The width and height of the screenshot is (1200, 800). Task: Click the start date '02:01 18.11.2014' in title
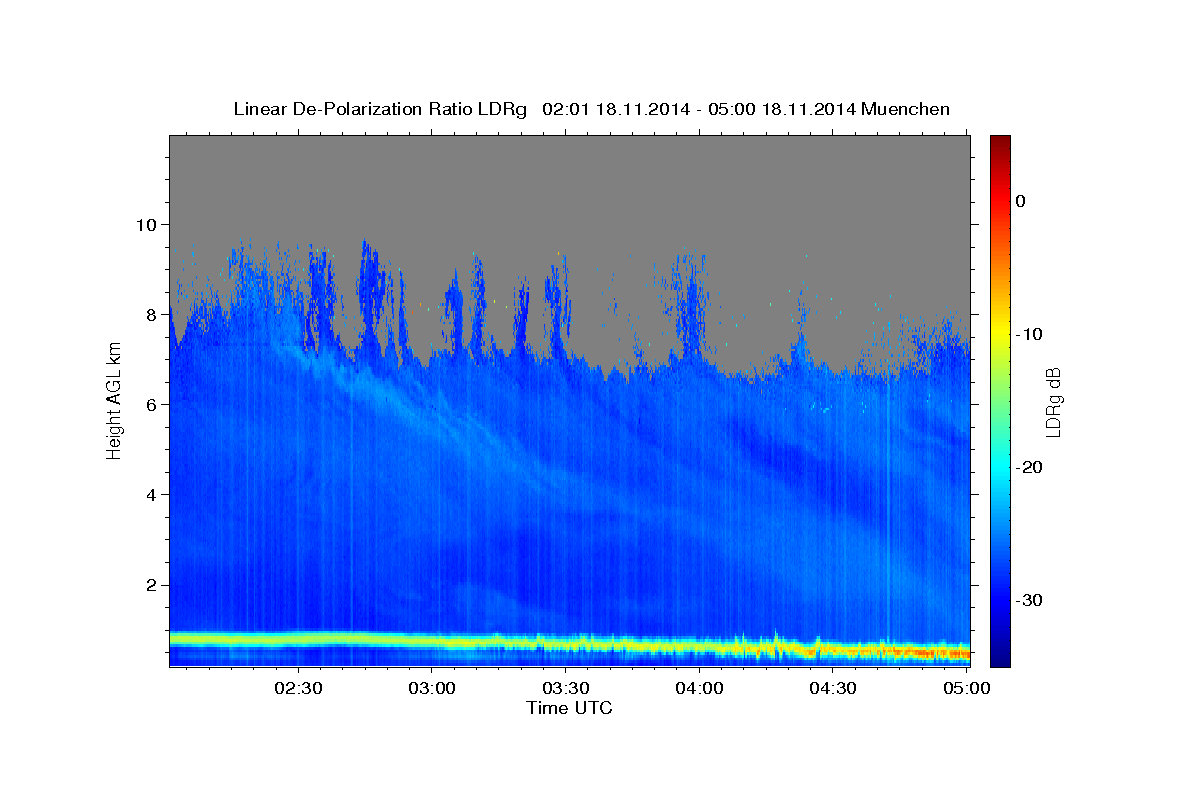tap(614, 109)
